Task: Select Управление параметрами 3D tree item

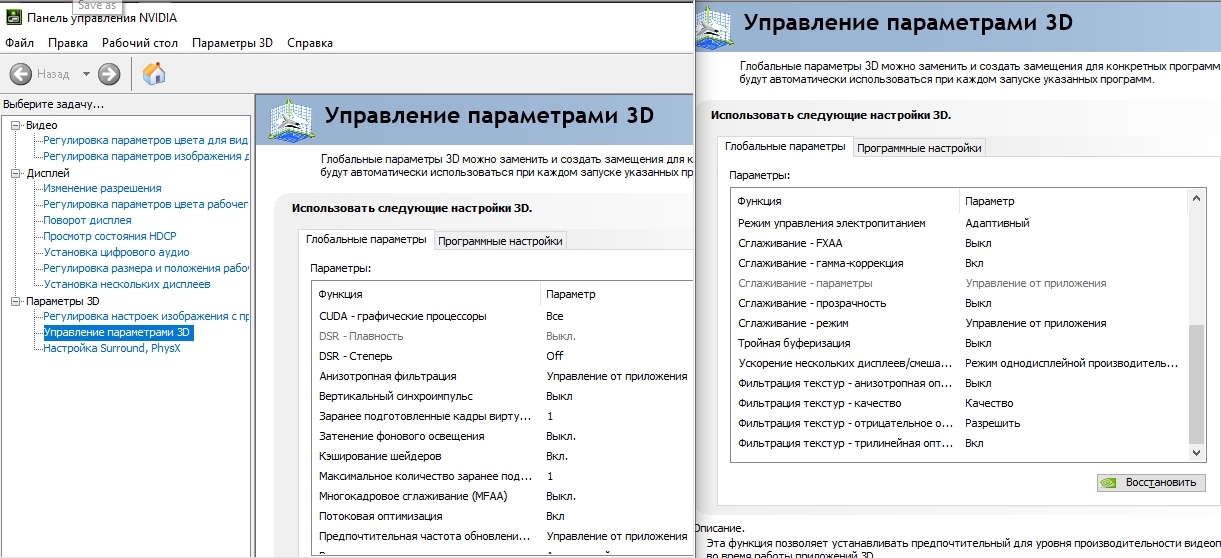Action: tap(118, 332)
